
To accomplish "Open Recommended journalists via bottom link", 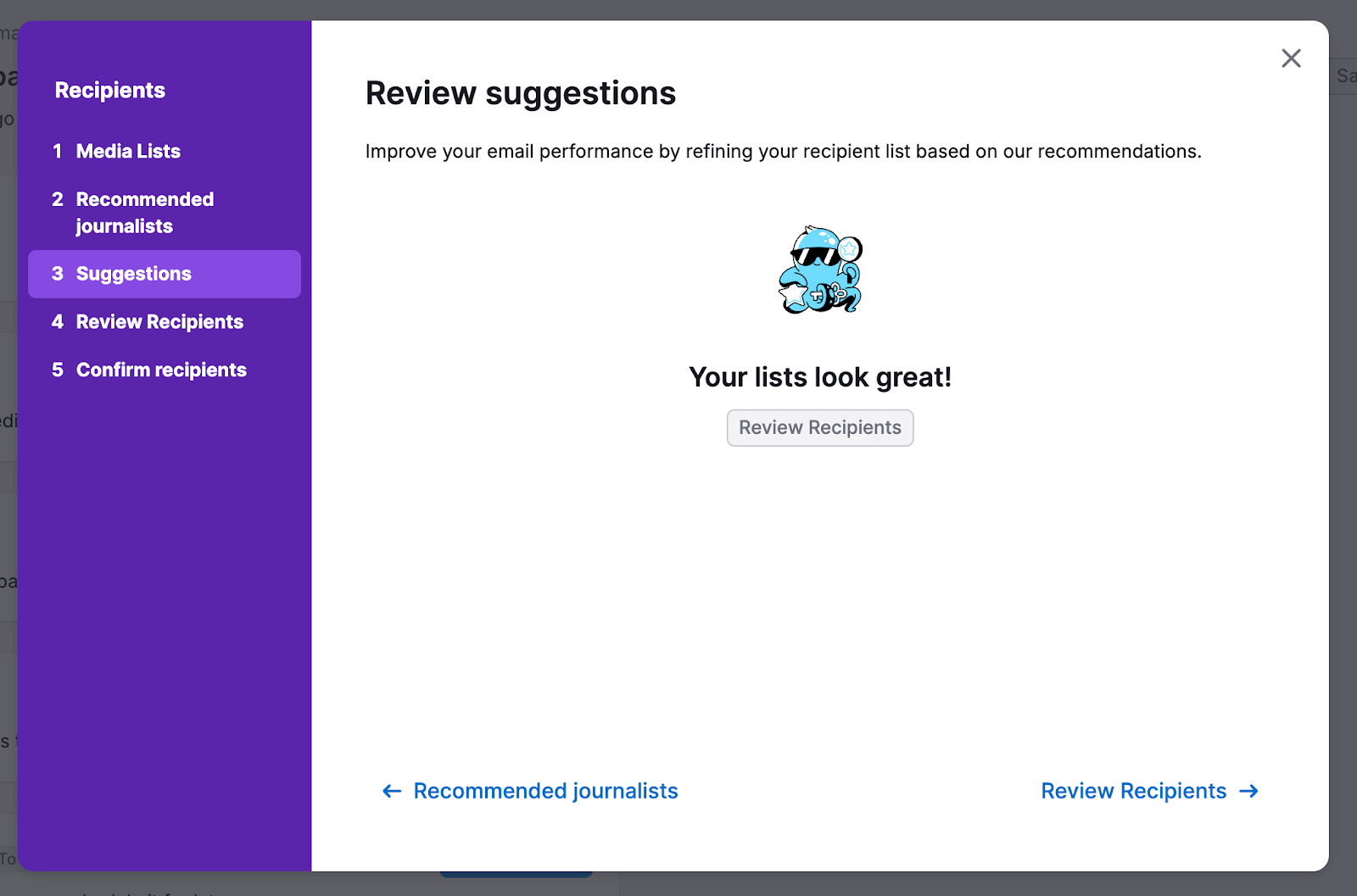I will (544, 791).
